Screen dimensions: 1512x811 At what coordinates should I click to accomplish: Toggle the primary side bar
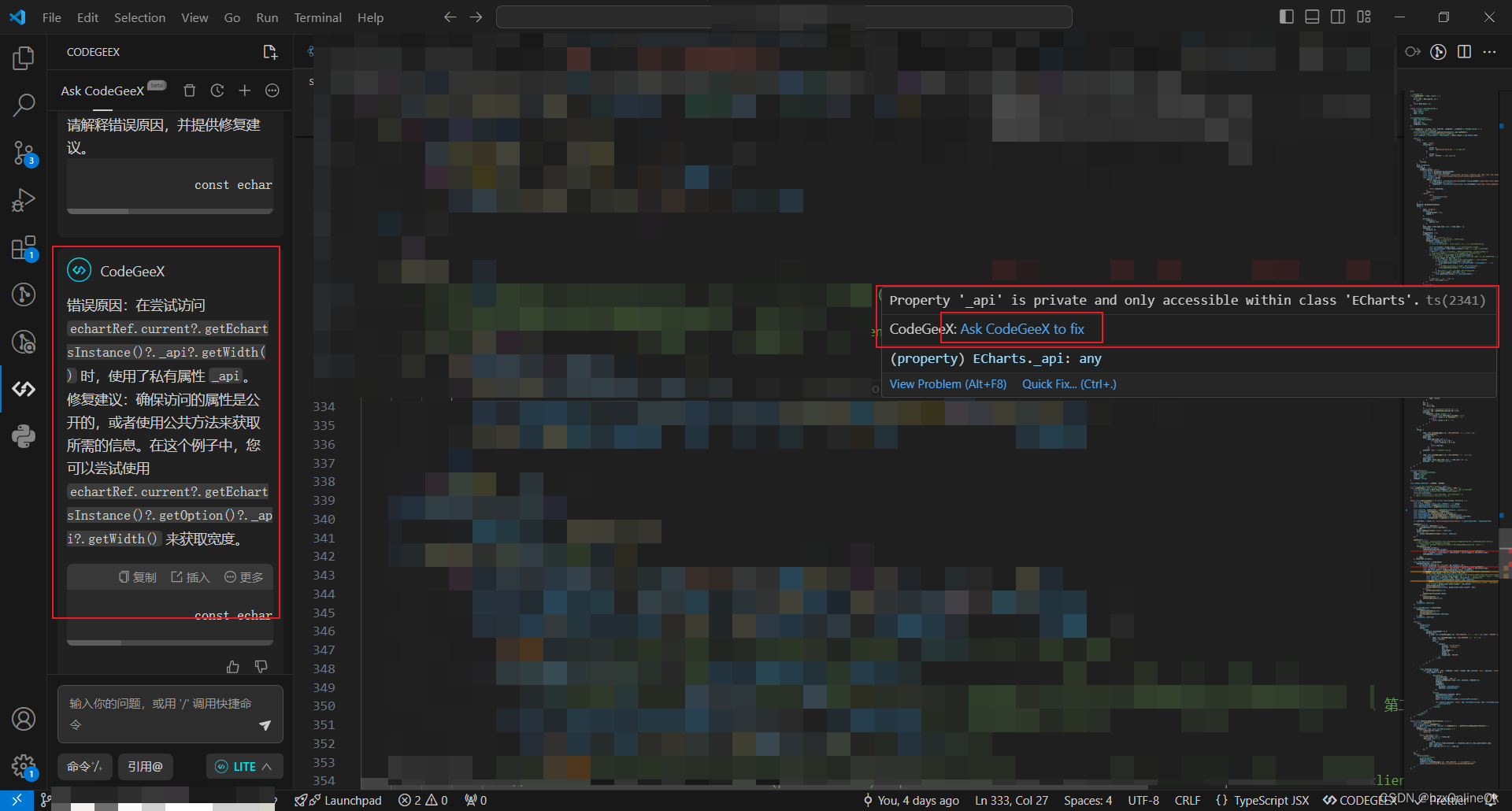click(x=1287, y=17)
